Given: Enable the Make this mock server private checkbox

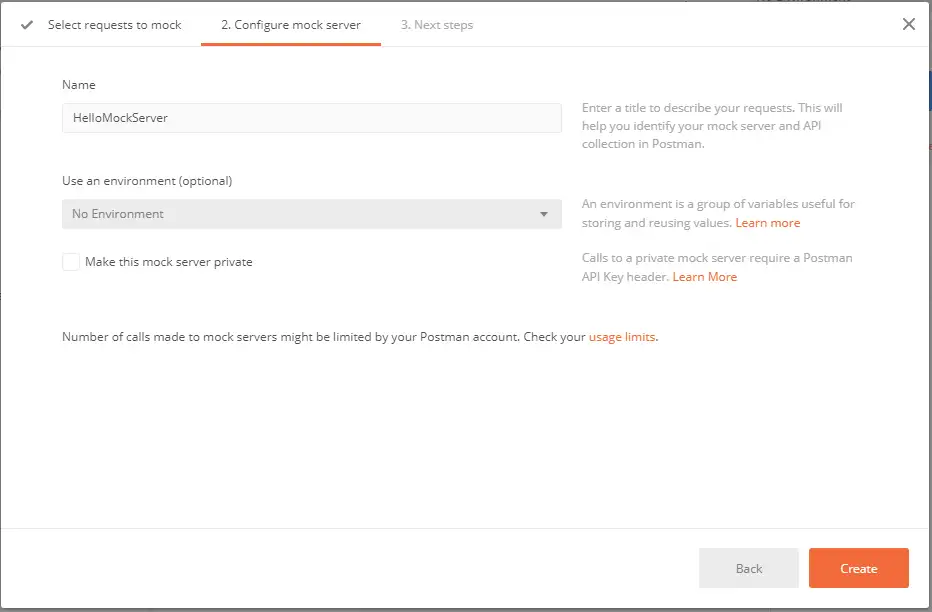Looking at the screenshot, I should [x=71, y=262].
